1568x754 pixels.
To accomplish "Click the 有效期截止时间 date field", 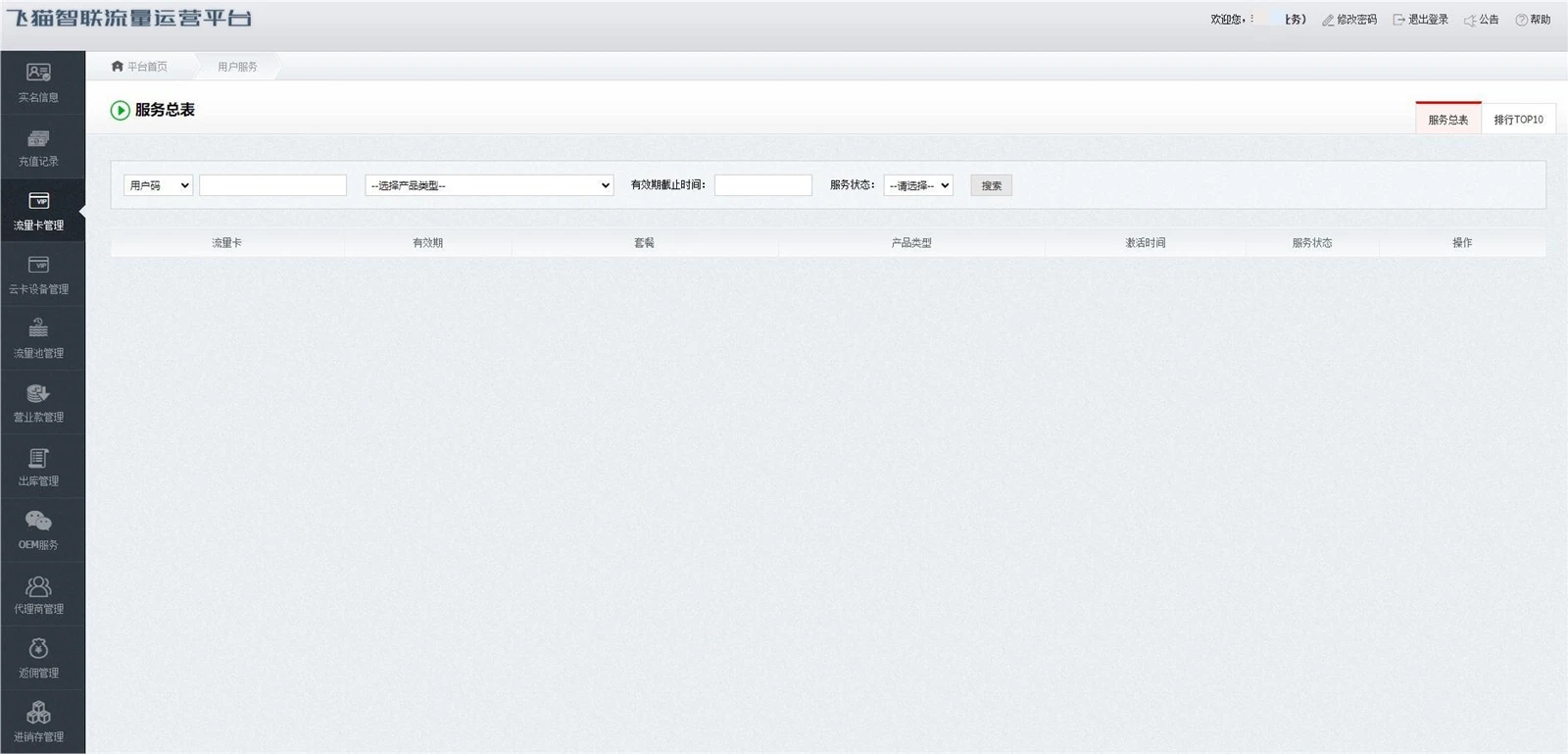I will [763, 185].
